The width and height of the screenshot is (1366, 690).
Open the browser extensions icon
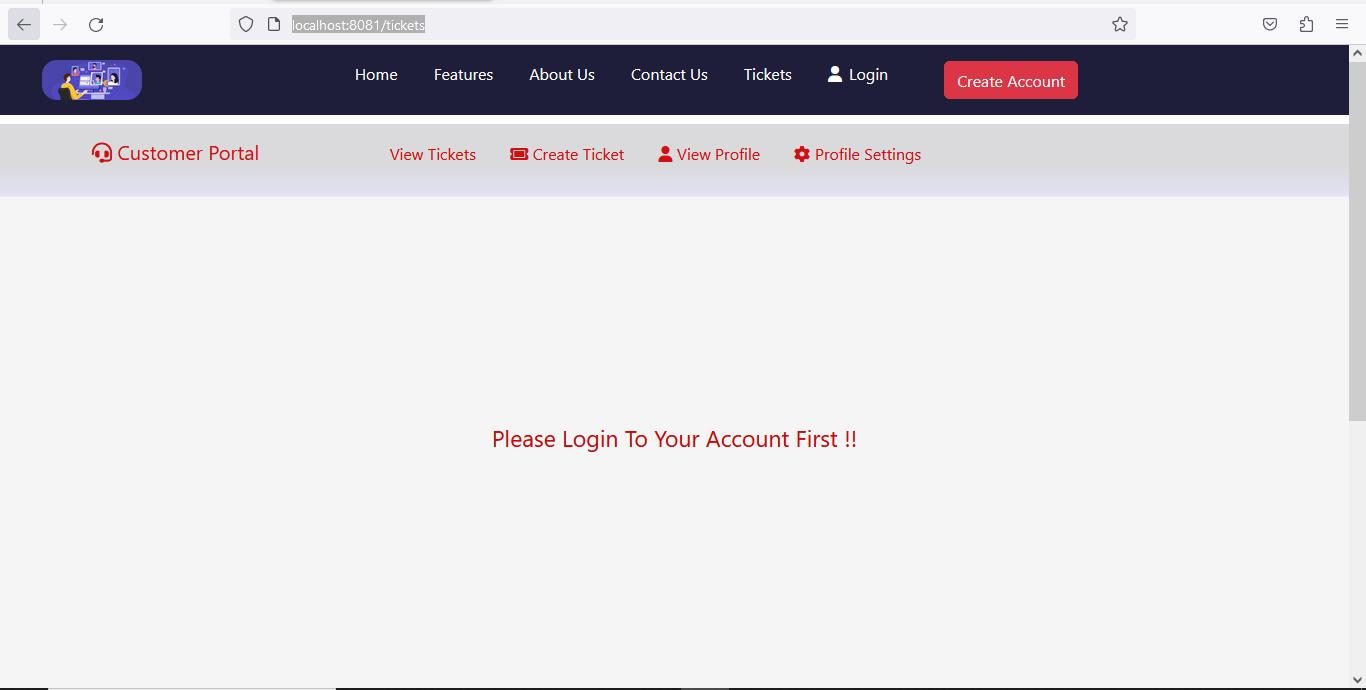pyautogui.click(x=1306, y=25)
